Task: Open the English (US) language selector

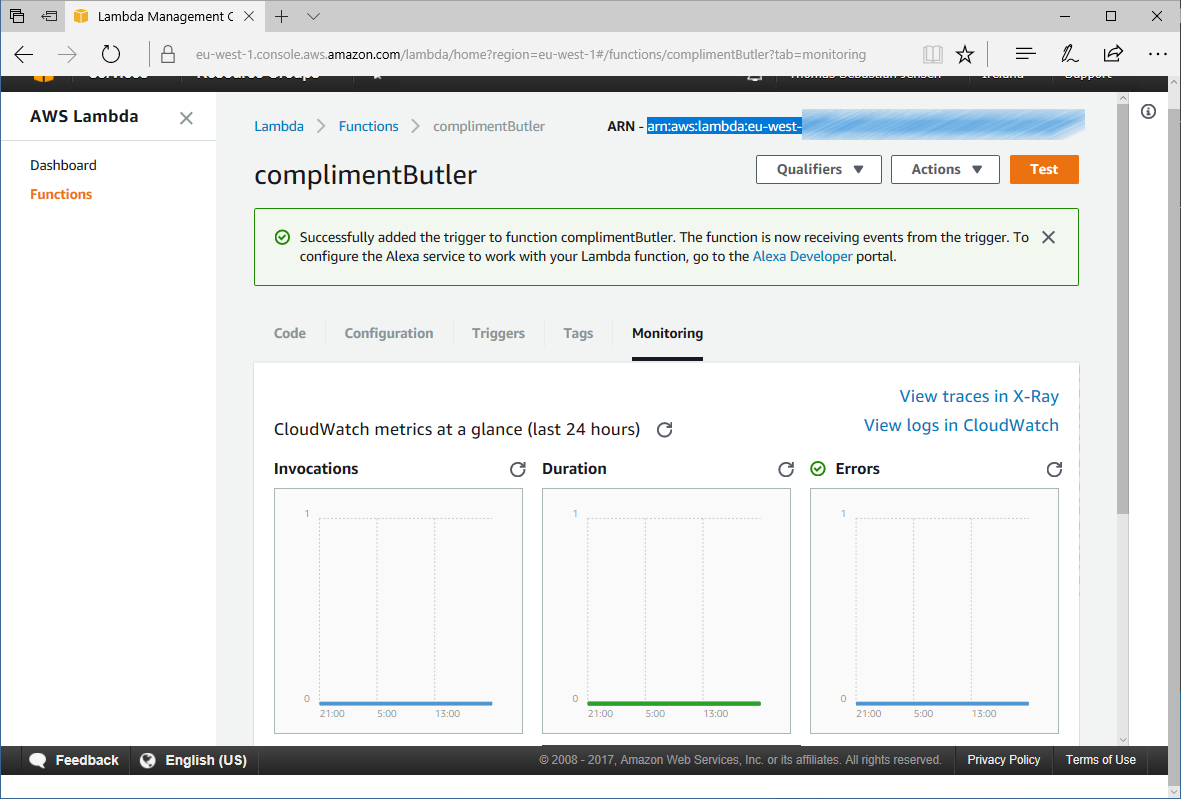Action: (194, 760)
